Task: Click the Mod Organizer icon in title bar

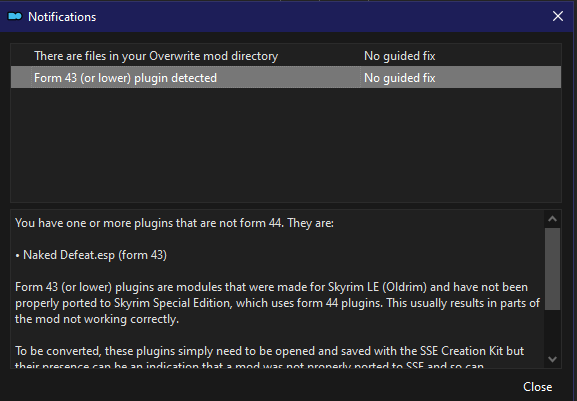Action: point(15,17)
